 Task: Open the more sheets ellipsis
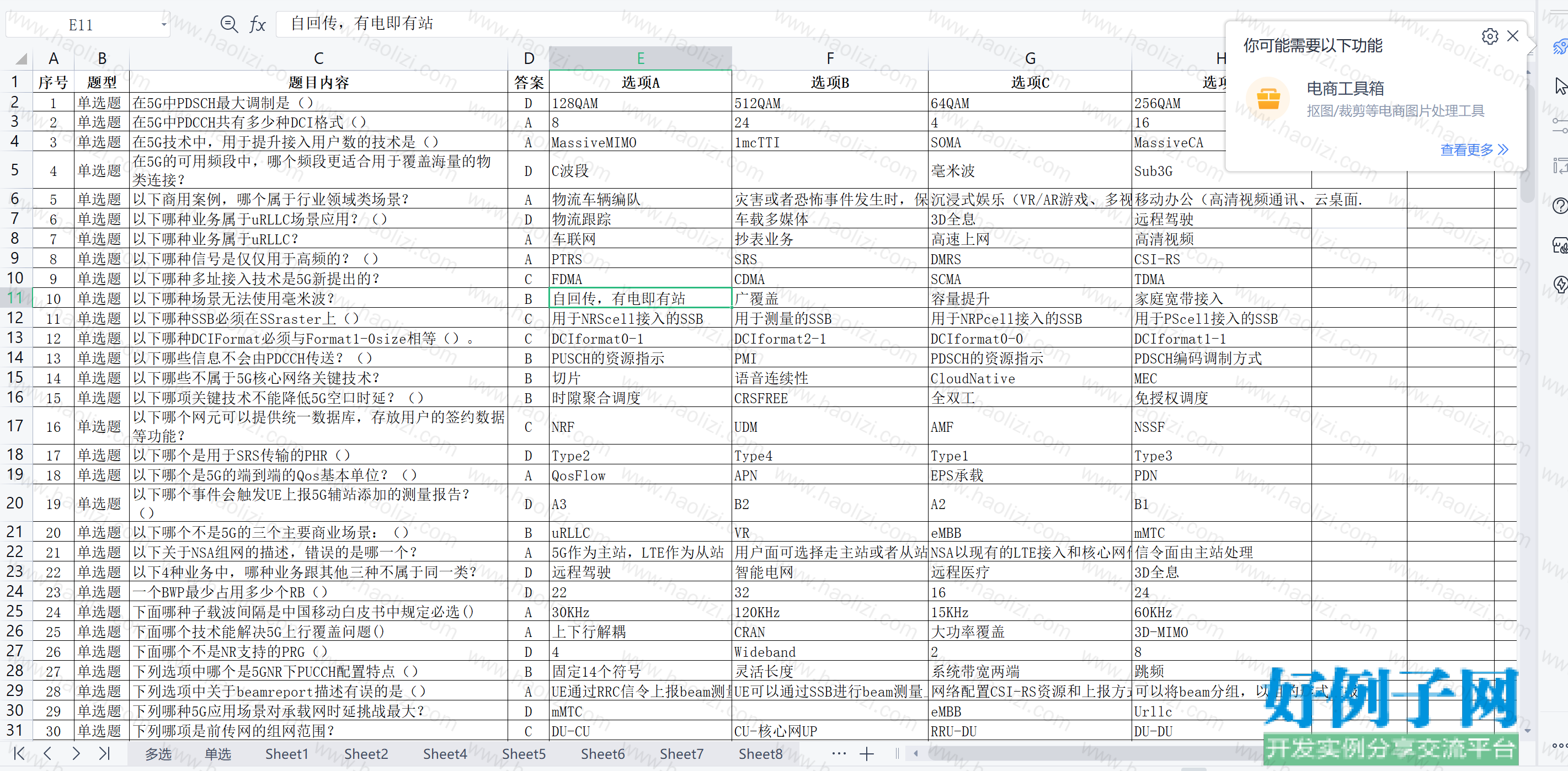coord(839,753)
